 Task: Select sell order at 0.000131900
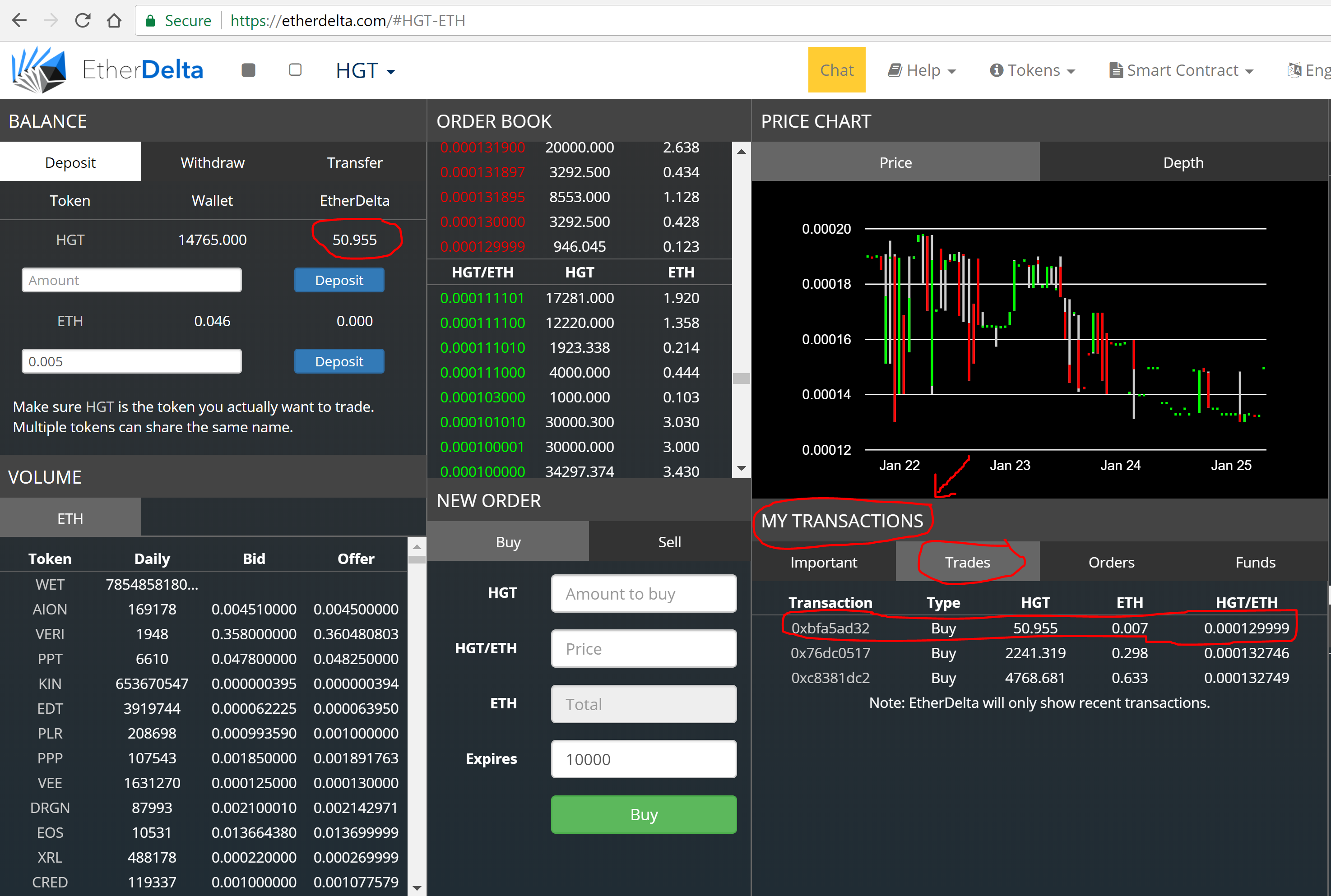click(579, 148)
